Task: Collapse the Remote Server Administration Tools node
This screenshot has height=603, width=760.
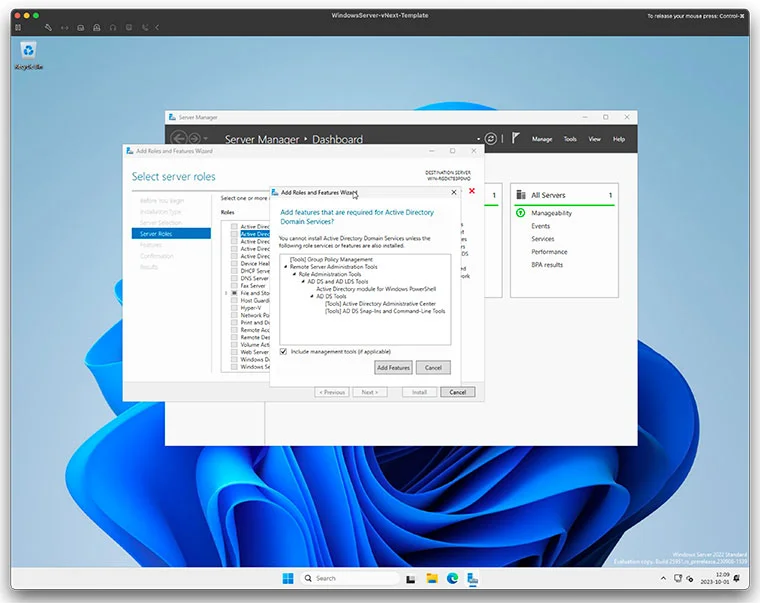Action: (x=286, y=267)
